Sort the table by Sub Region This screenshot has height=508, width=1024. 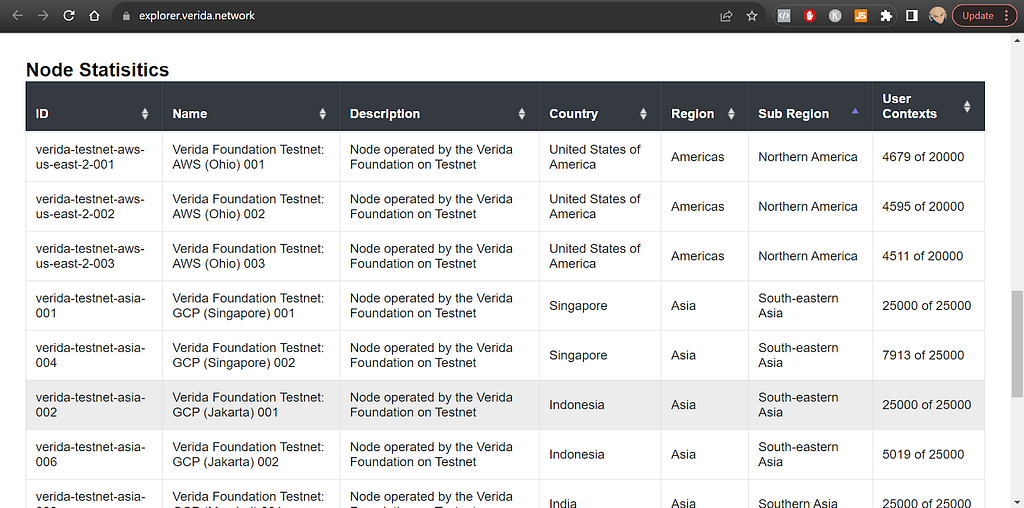point(854,113)
